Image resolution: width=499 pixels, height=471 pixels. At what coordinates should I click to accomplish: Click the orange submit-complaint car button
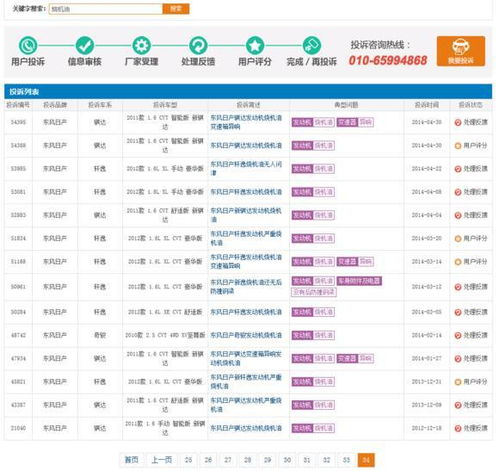point(461,51)
